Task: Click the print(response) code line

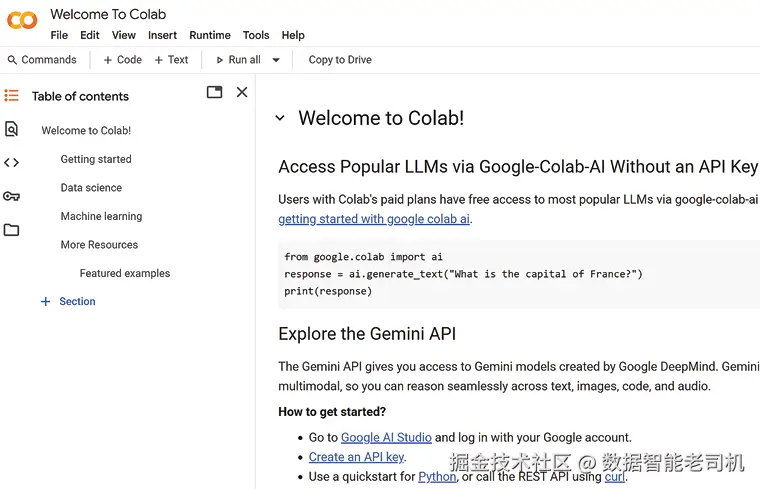Action: coord(328,291)
